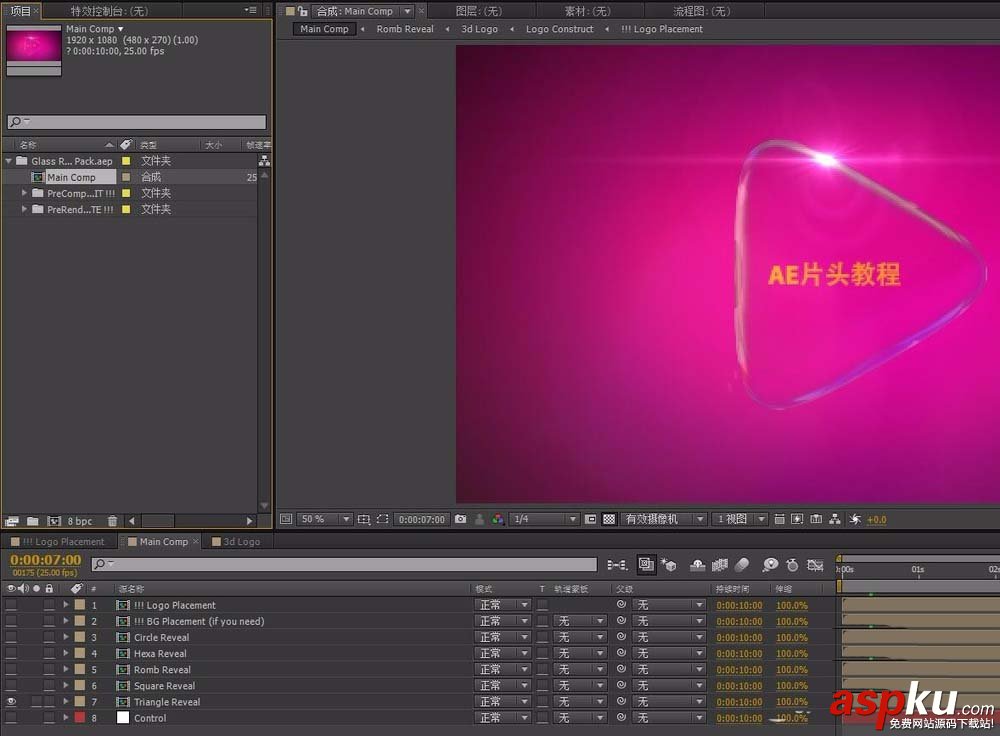This screenshot has height=736, width=1000.
Task: Delete selected item with trash icon
Action: (x=112, y=521)
